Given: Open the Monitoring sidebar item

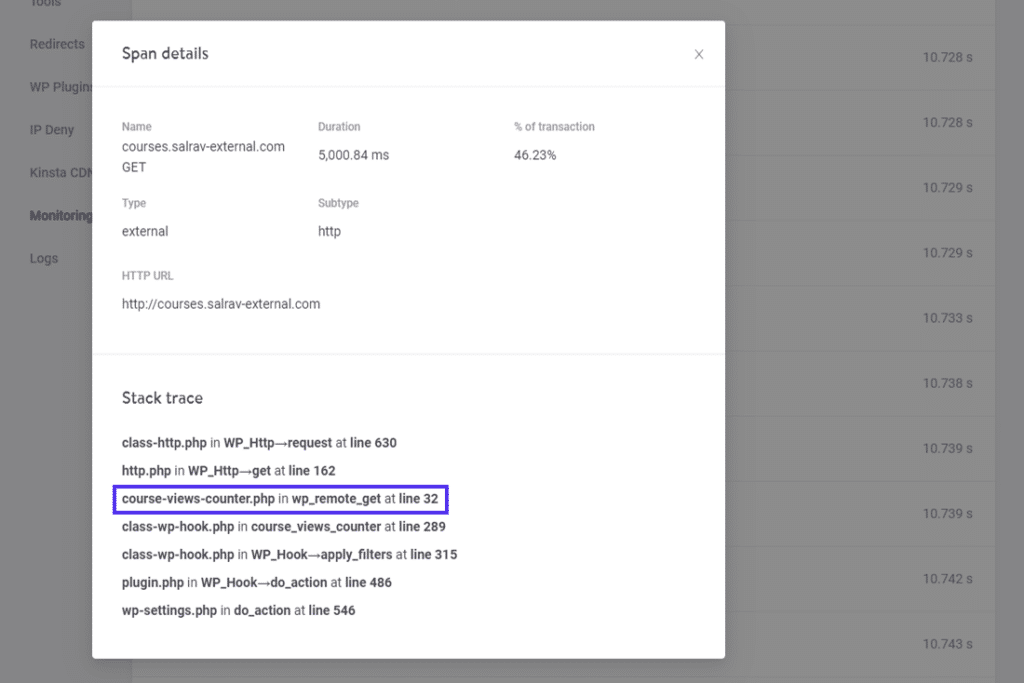Looking at the screenshot, I should pyautogui.click(x=60, y=216).
